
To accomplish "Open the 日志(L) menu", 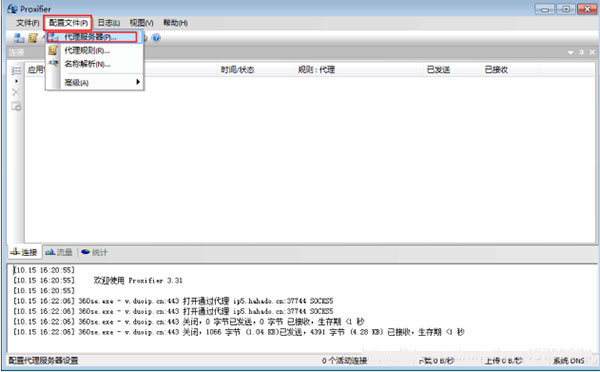I will pyautogui.click(x=109, y=23).
